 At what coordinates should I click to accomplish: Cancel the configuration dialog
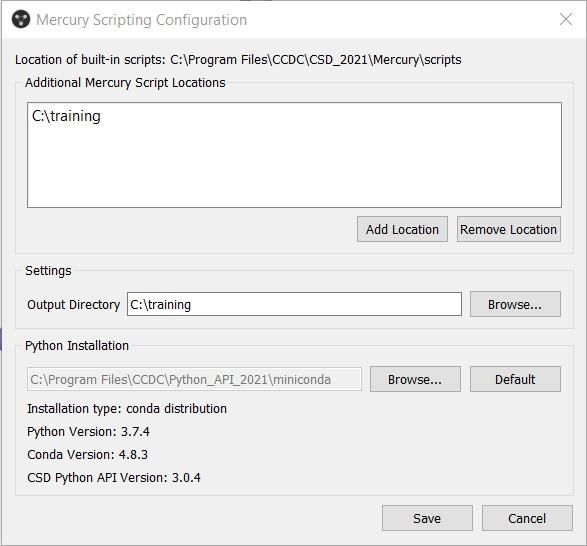pos(527,518)
